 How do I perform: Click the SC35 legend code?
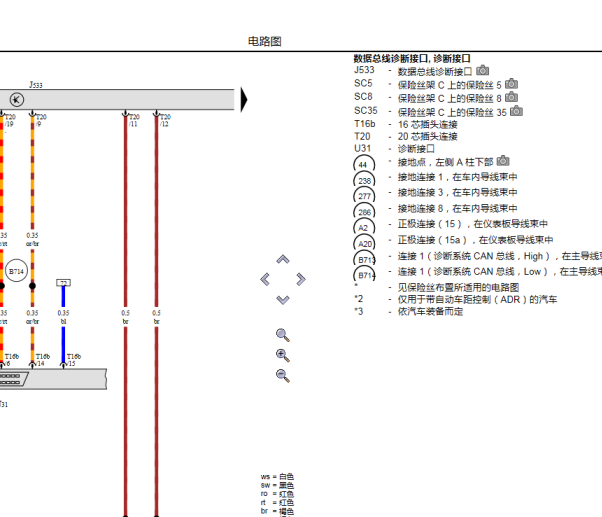[366, 111]
